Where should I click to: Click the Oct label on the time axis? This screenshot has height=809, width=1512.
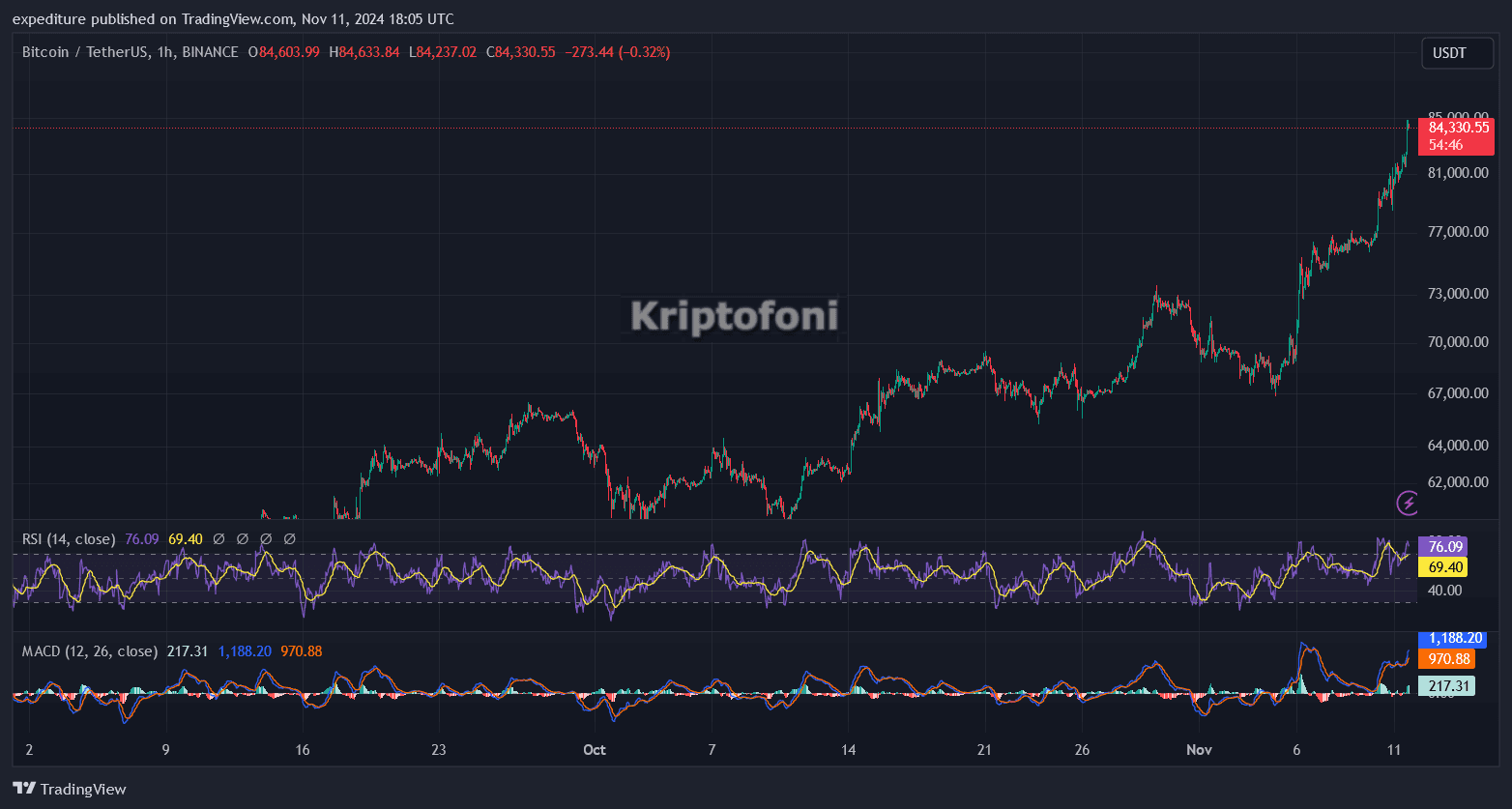point(594,749)
